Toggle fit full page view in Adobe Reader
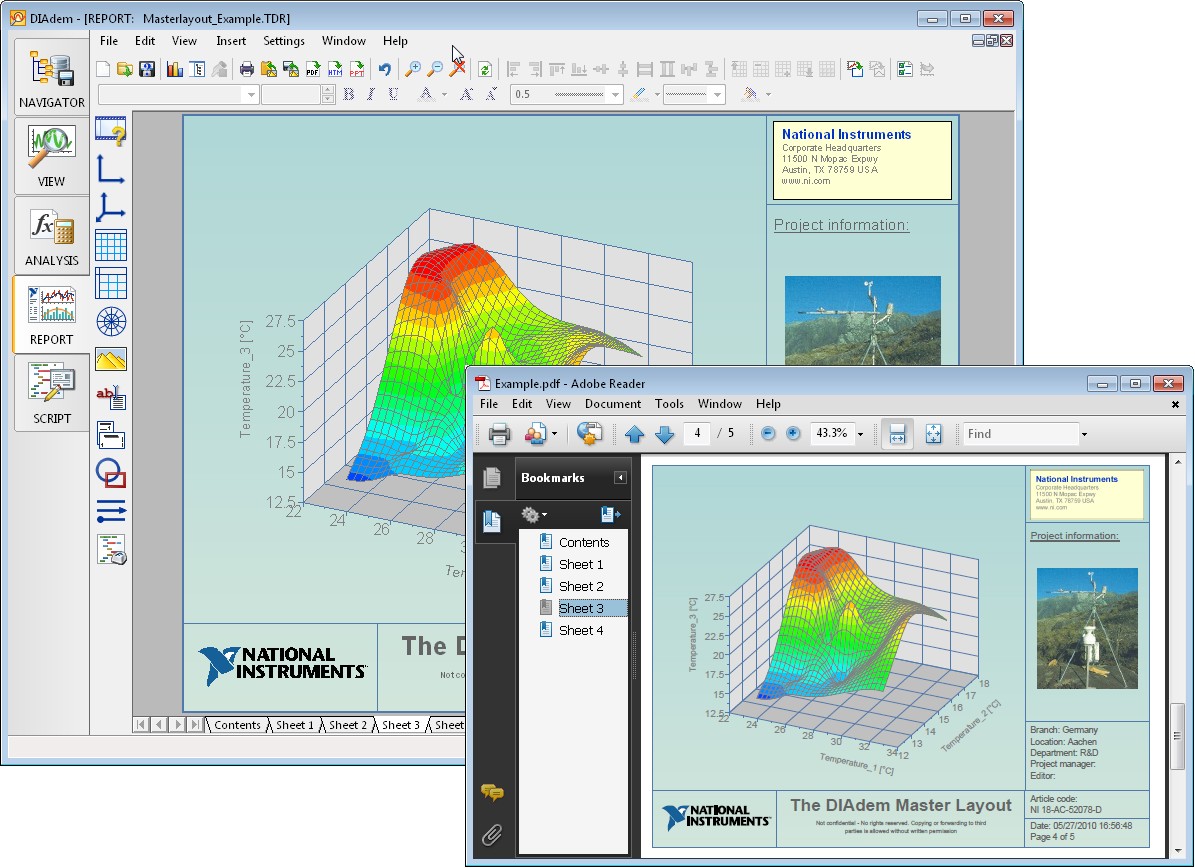Viewport: 1195px width, 868px height. pyautogui.click(x=934, y=434)
